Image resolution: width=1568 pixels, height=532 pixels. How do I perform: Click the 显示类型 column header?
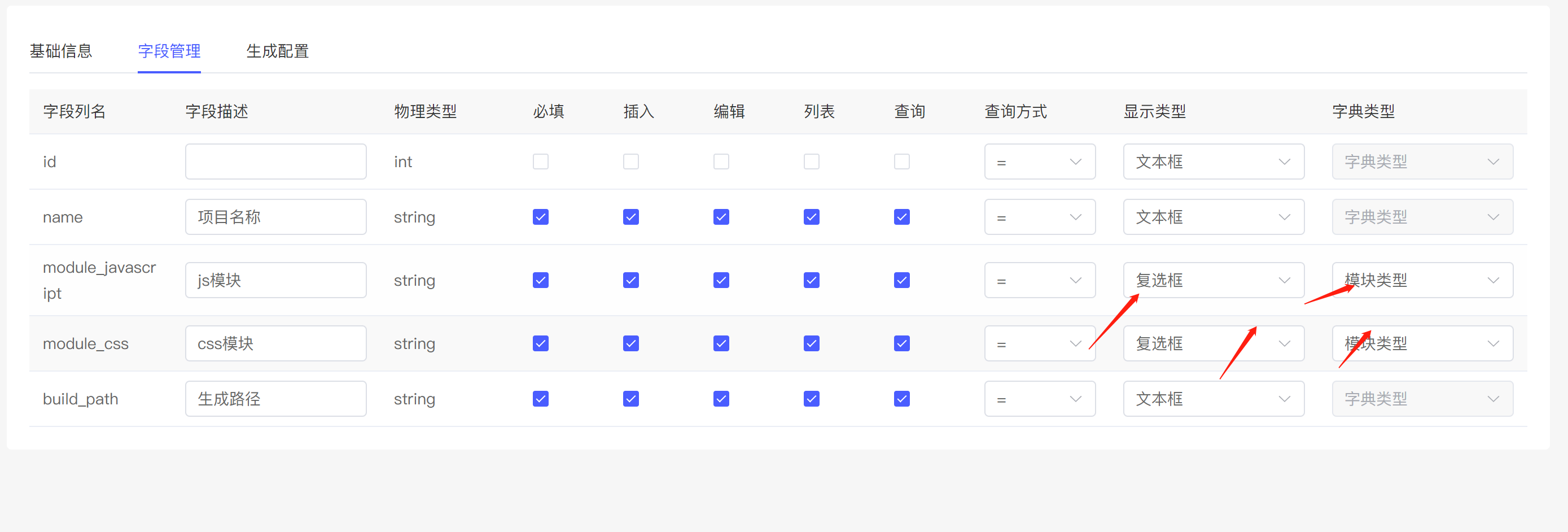tap(1155, 111)
